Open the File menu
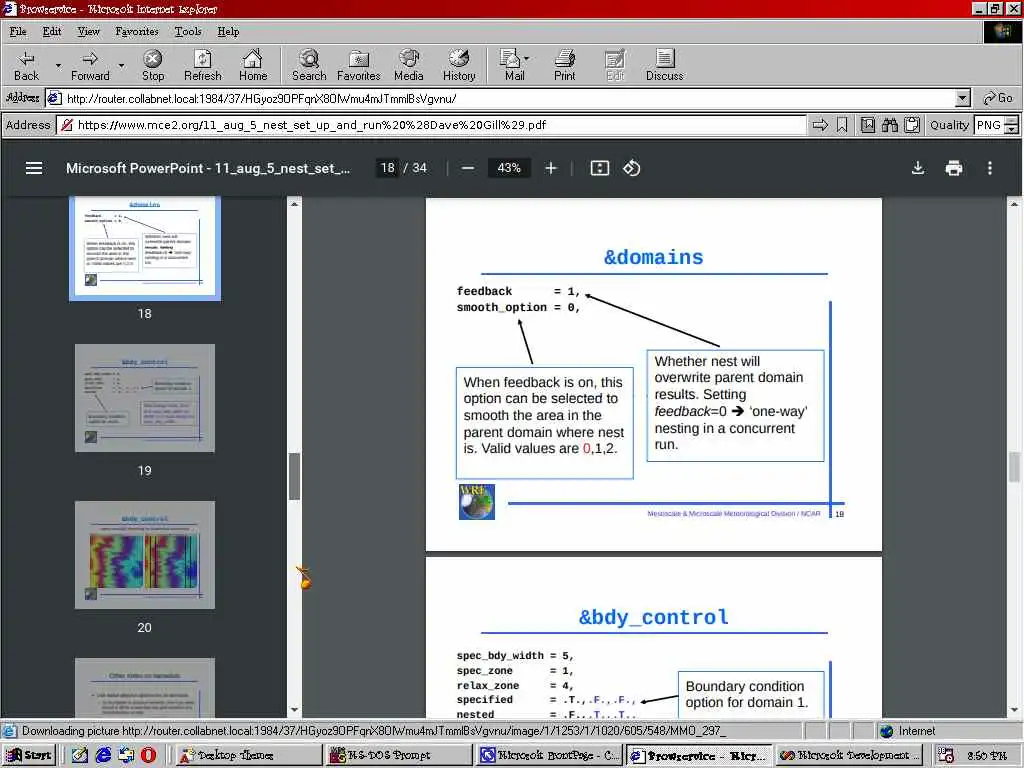 pos(18,31)
